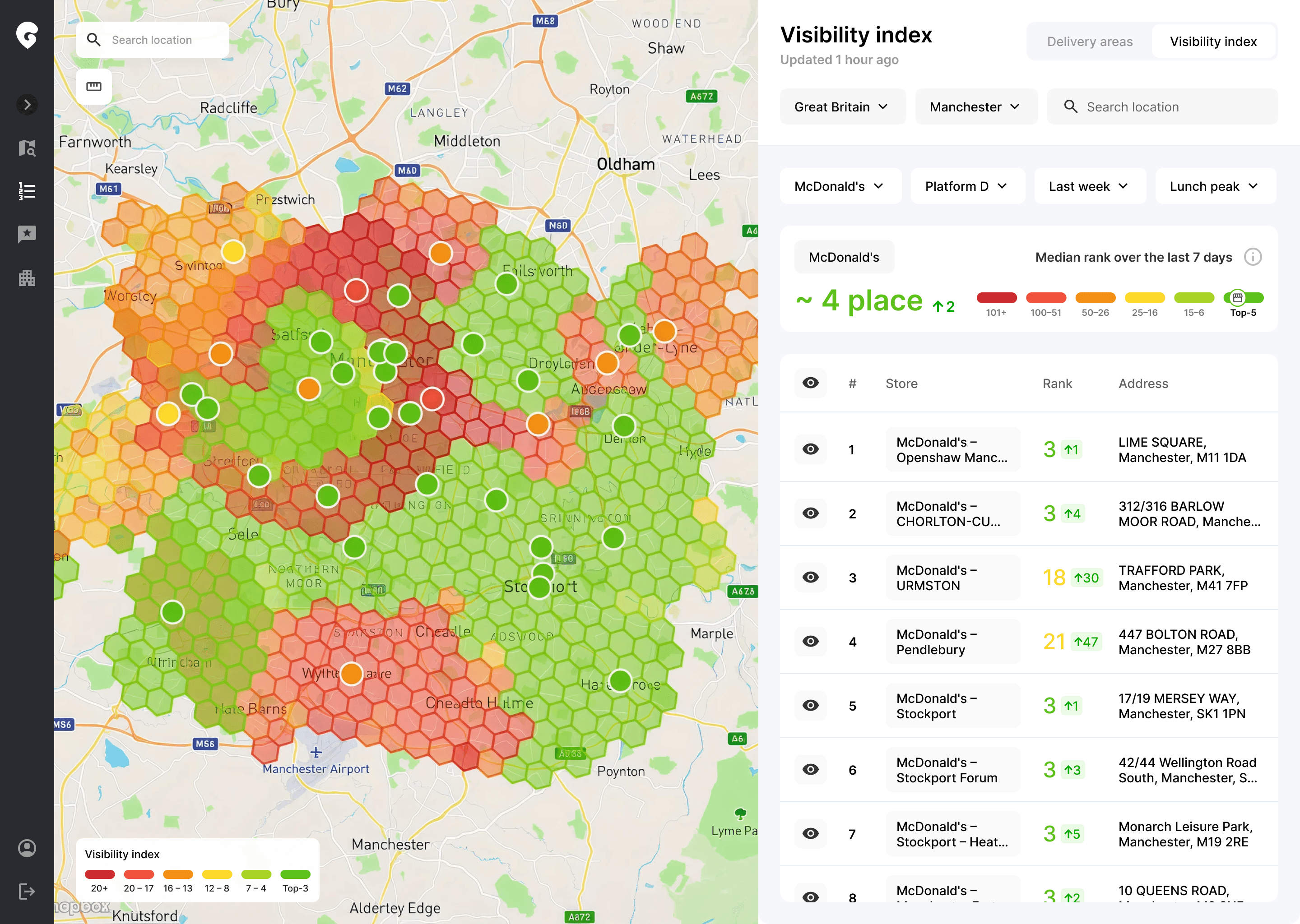The width and height of the screenshot is (1300, 924).
Task: Toggle the eye icon in the table header
Action: point(811,383)
